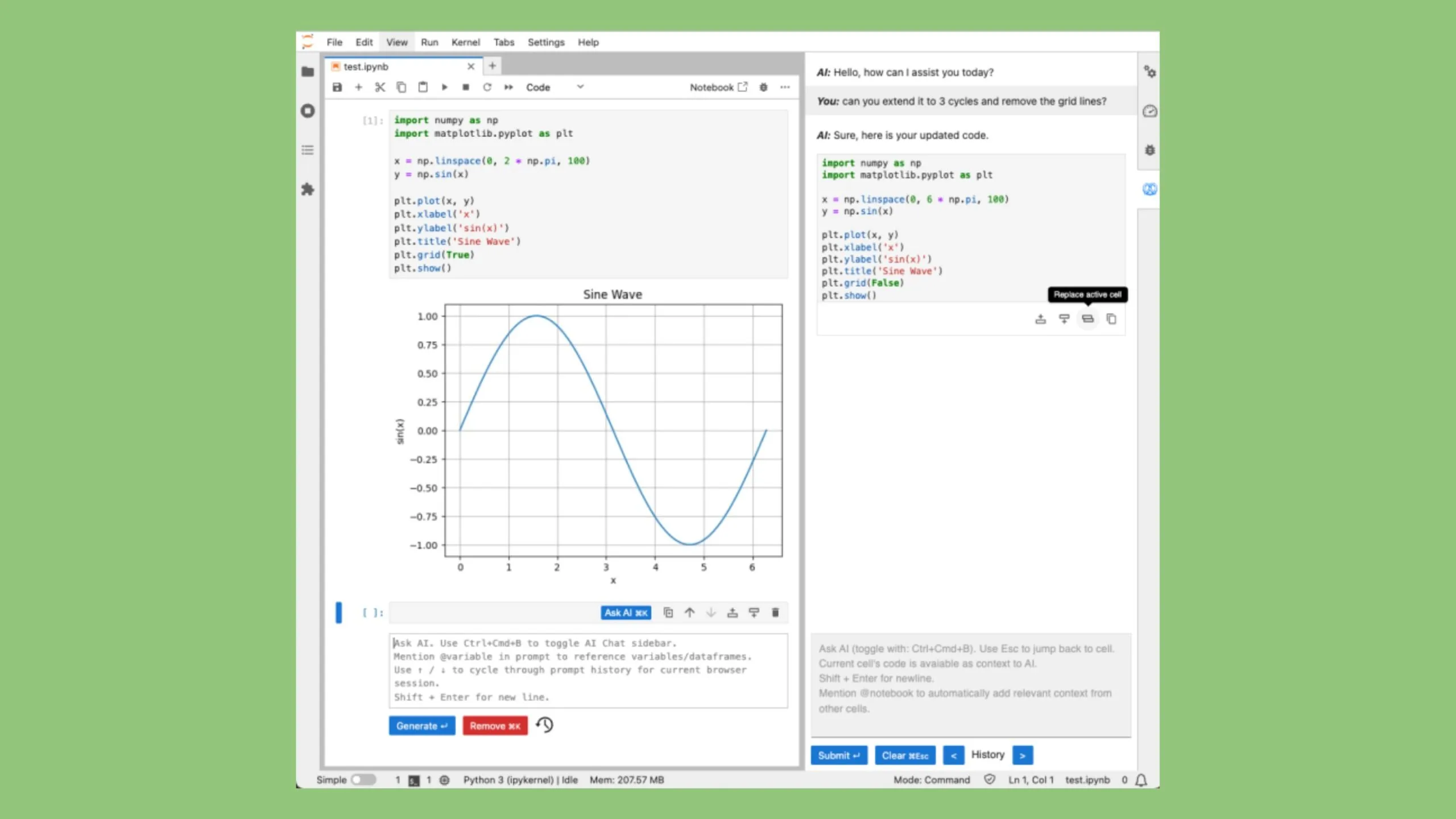Open the running kernels sidebar icon
This screenshot has height=819, width=1456.
308,111
